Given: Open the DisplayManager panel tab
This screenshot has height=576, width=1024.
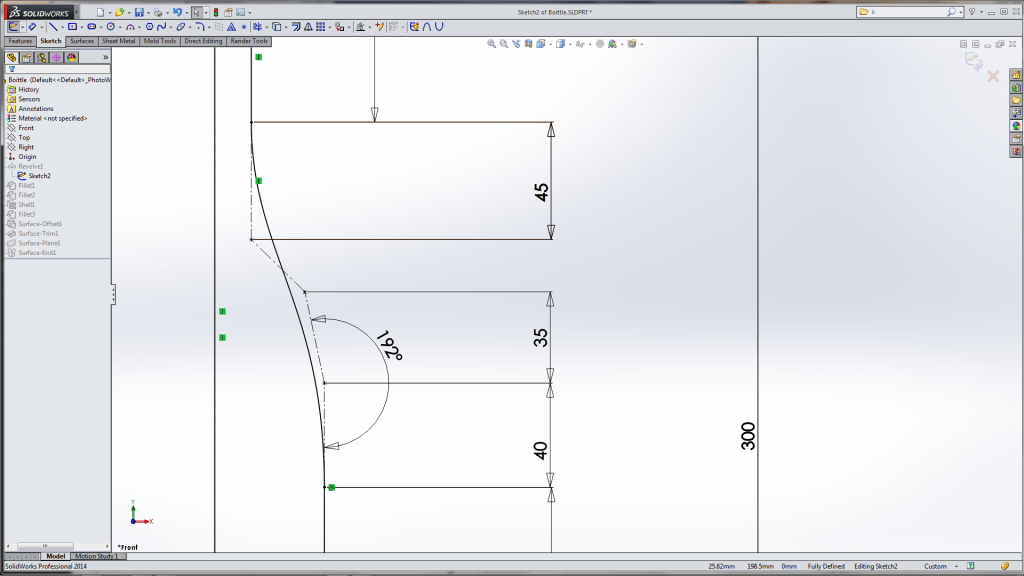Looking at the screenshot, I should pyautogui.click(x=70, y=57).
